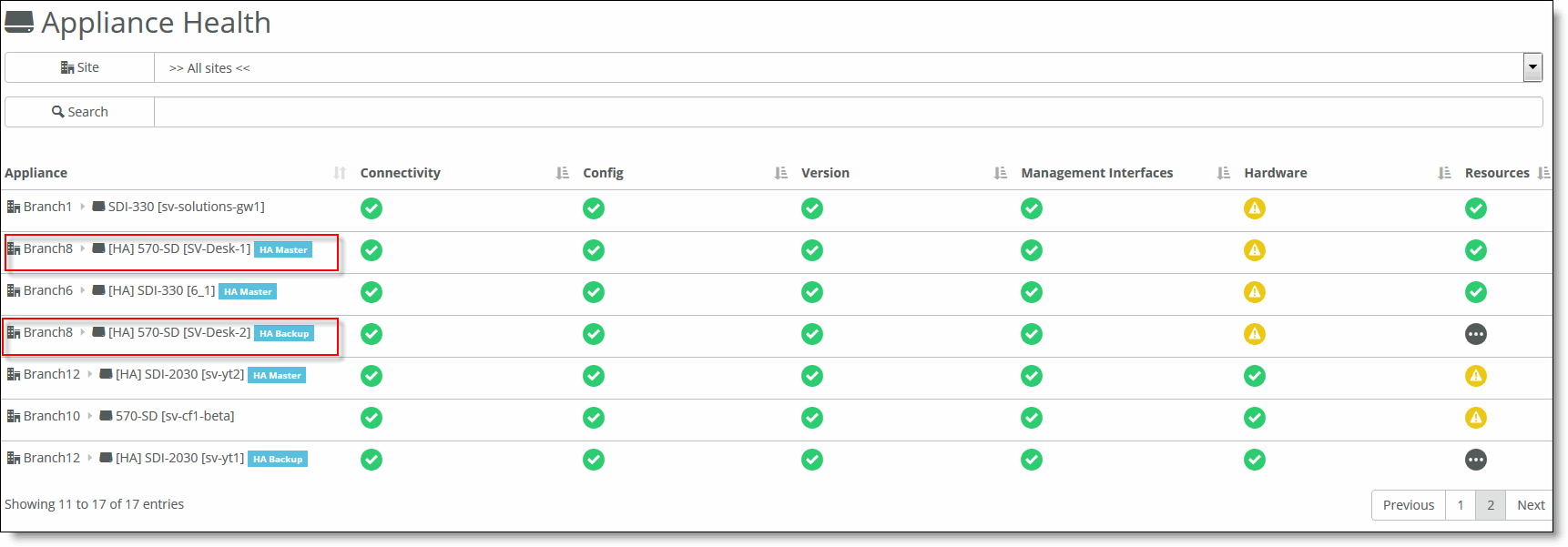Click resources warning icon for sv-yt2 row

[1475, 376]
